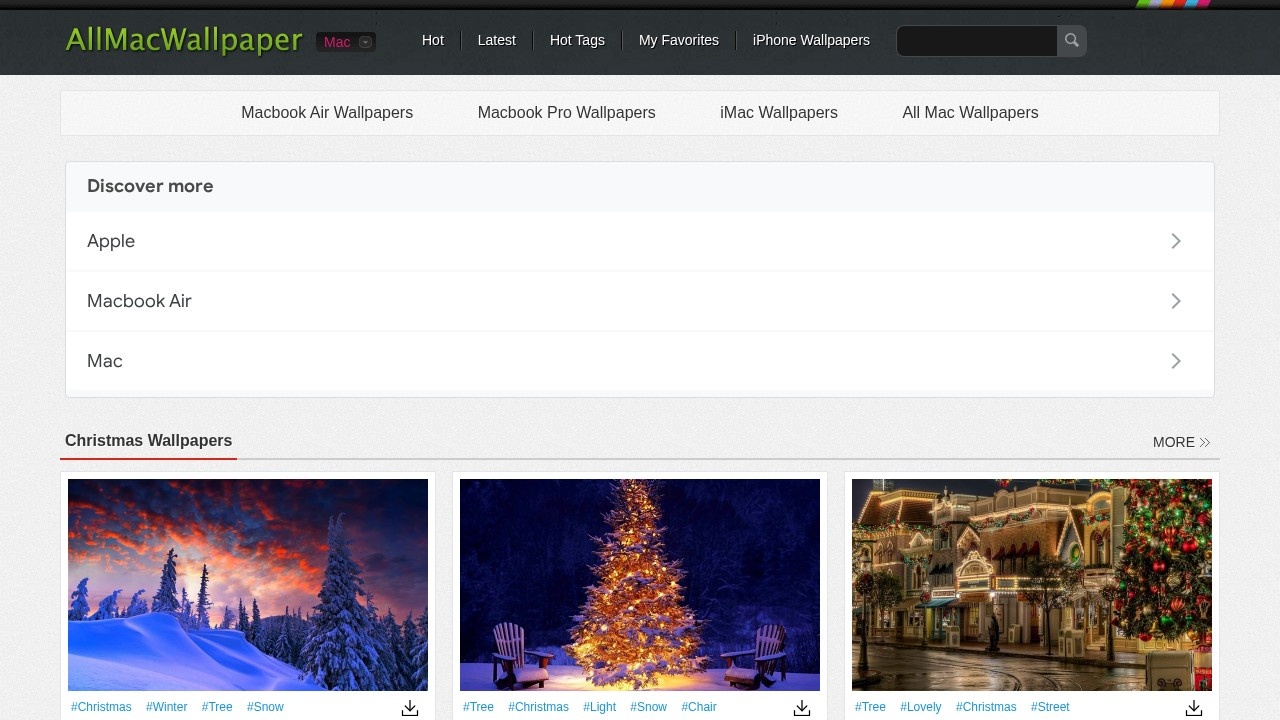Expand the Macbook Air discover item
The height and width of the screenshot is (720, 1280).
click(x=1176, y=301)
